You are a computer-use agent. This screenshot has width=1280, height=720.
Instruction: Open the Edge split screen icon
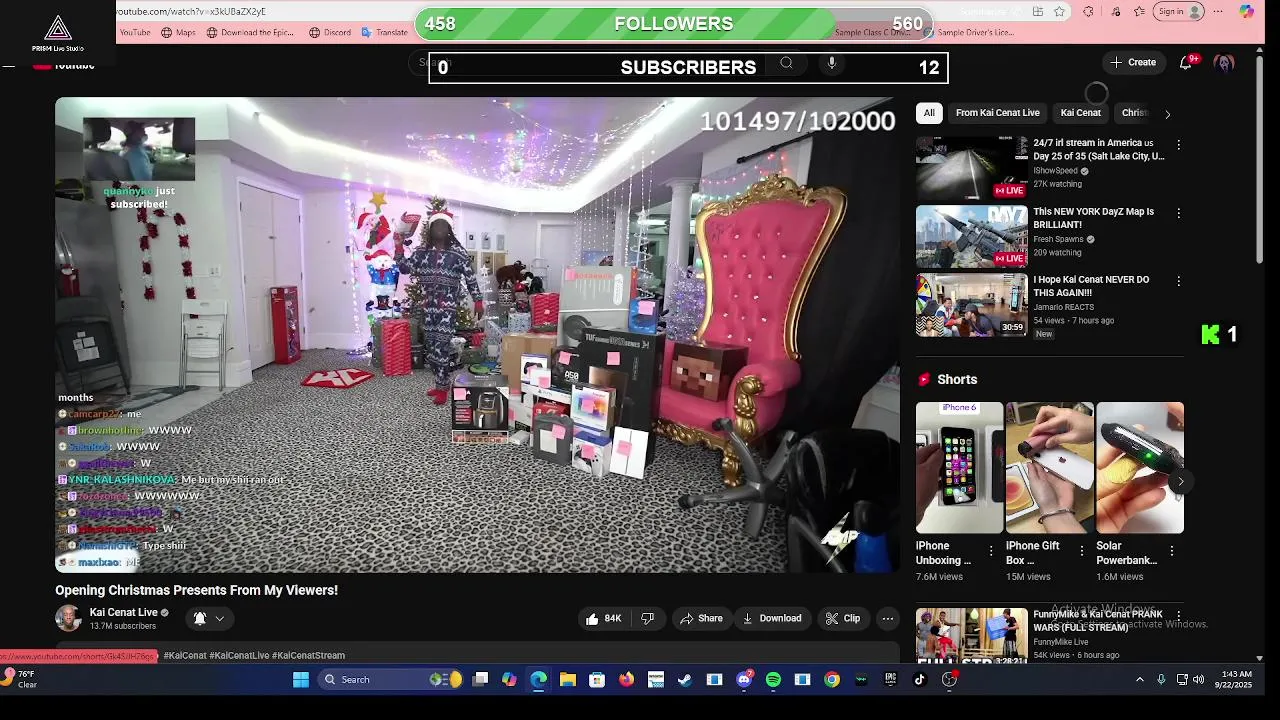pyautogui.click(x=1038, y=11)
